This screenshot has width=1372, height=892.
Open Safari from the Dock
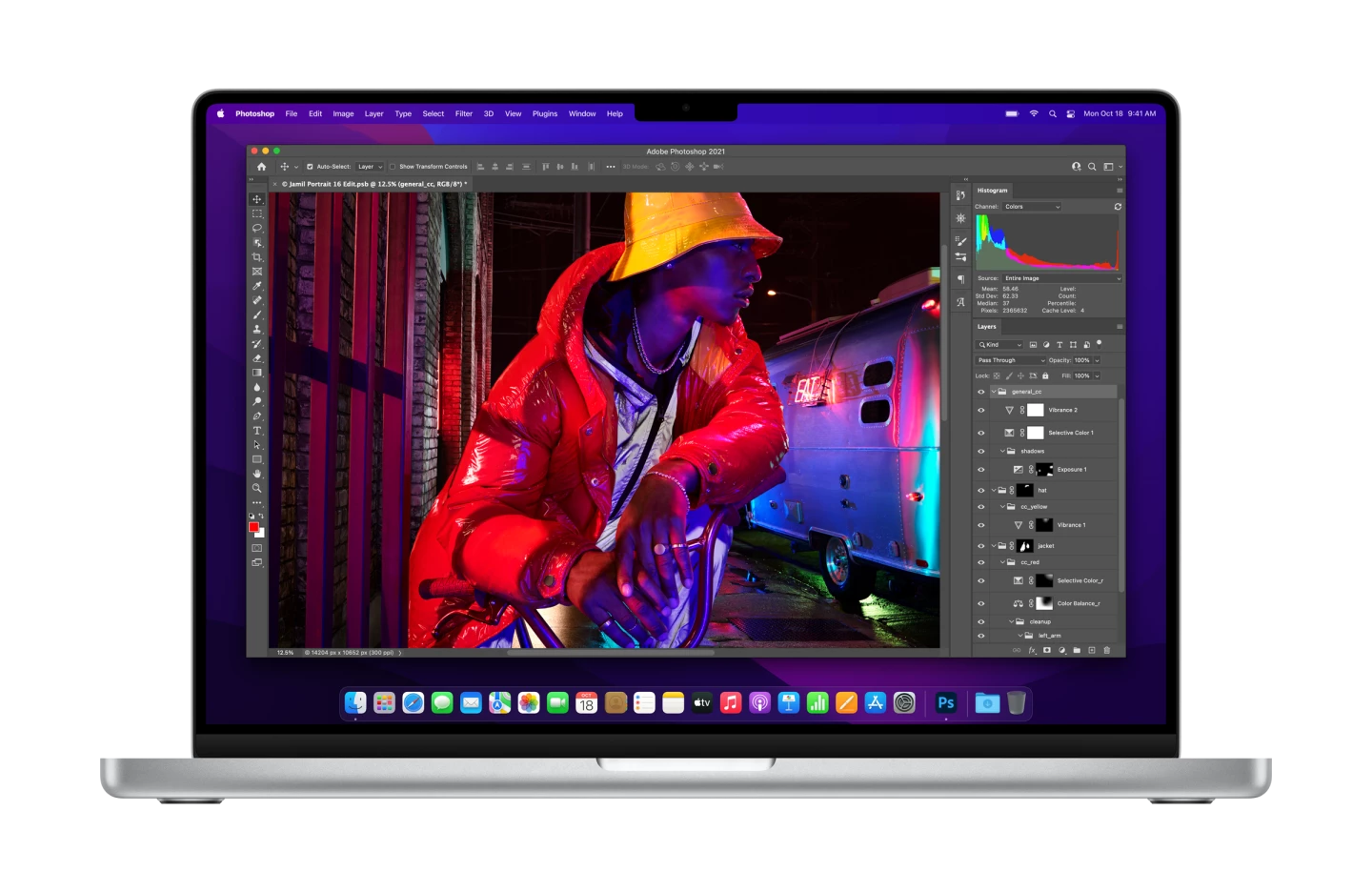[x=413, y=703]
